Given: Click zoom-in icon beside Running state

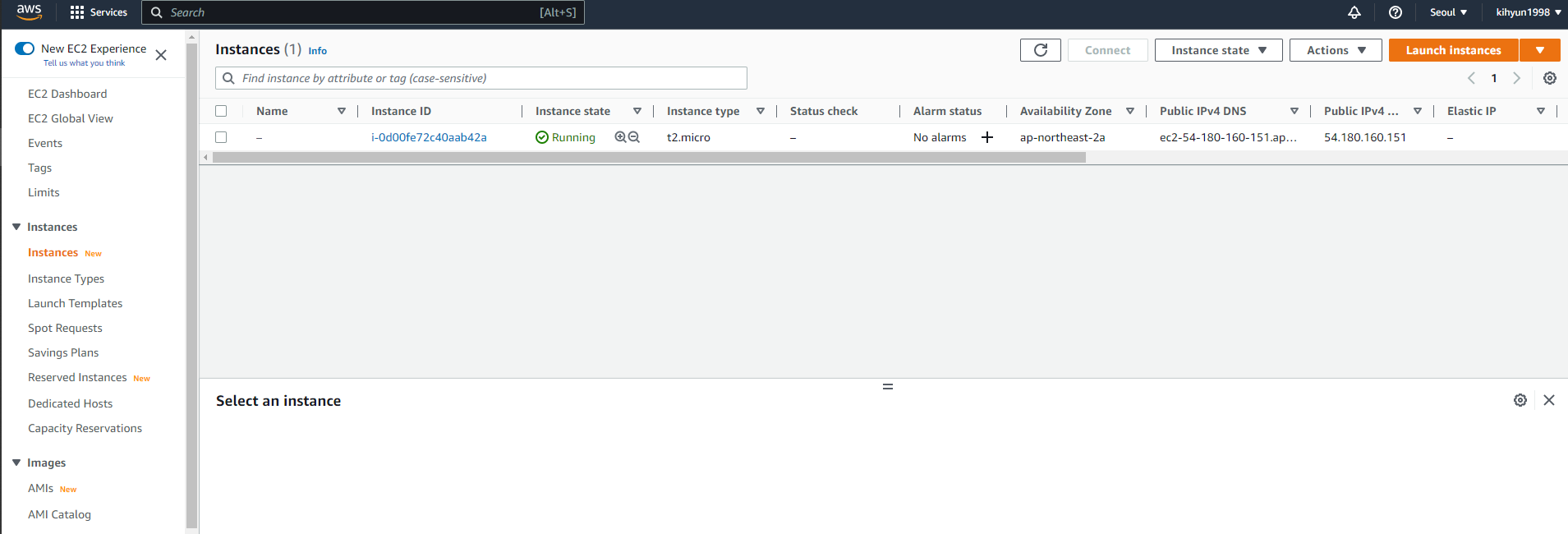Looking at the screenshot, I should coord(620,137).
